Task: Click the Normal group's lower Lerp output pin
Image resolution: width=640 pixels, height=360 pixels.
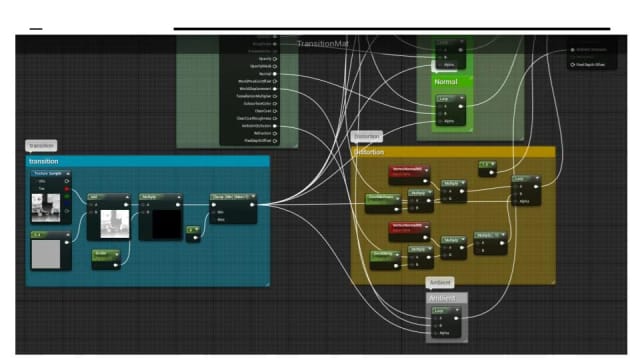Action: (x=460, y=106)
